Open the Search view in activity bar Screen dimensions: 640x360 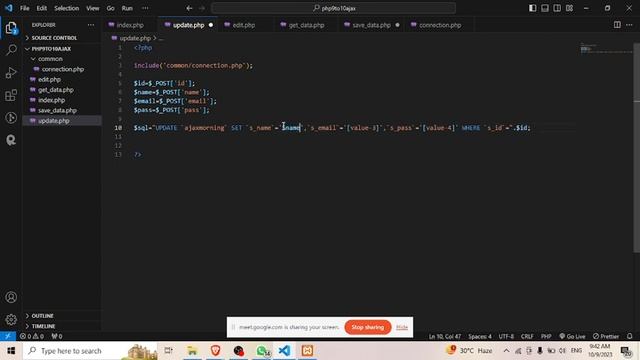point(11,50)
